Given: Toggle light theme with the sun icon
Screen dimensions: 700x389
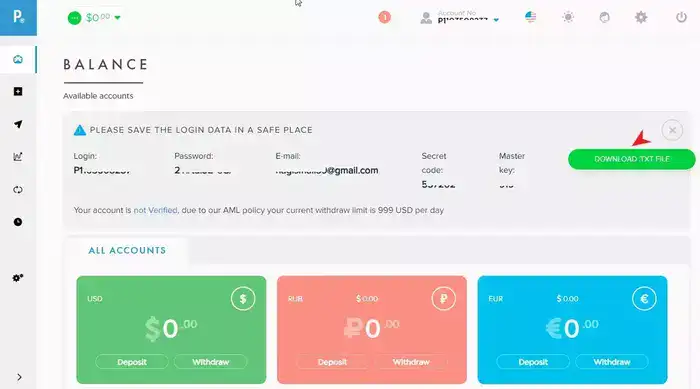Looking at the screenshot, I should click(x=568, y=17).
